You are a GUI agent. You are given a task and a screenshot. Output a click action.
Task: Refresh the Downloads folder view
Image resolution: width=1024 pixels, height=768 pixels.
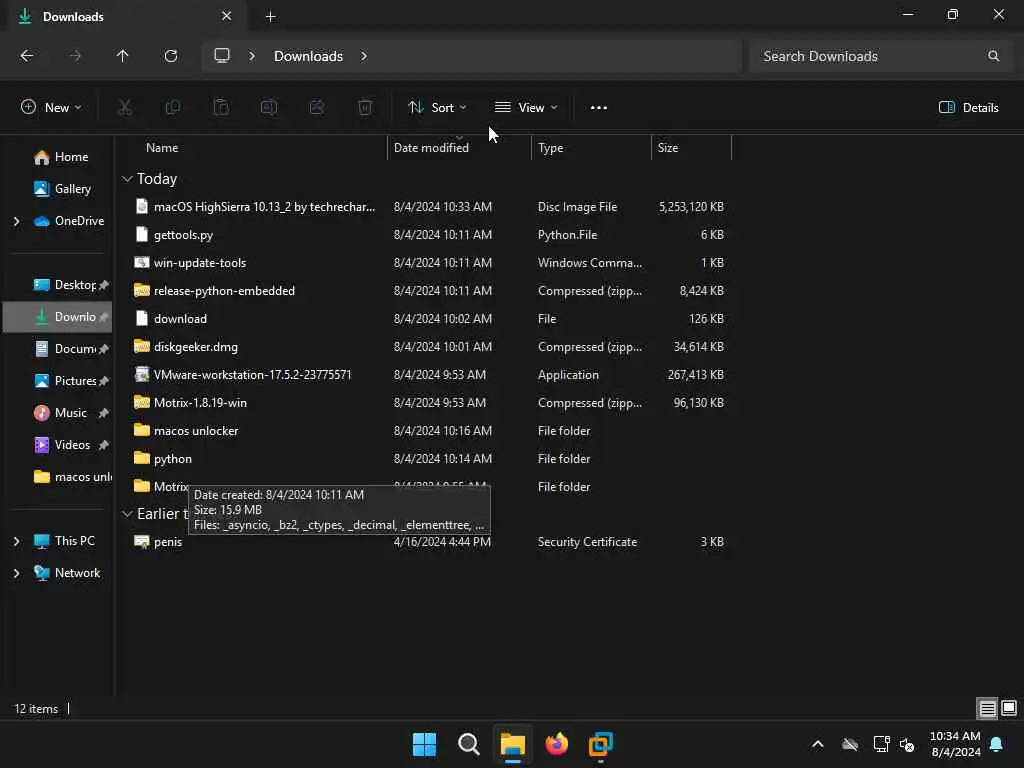pyautogui.click(x=170, y=56)
